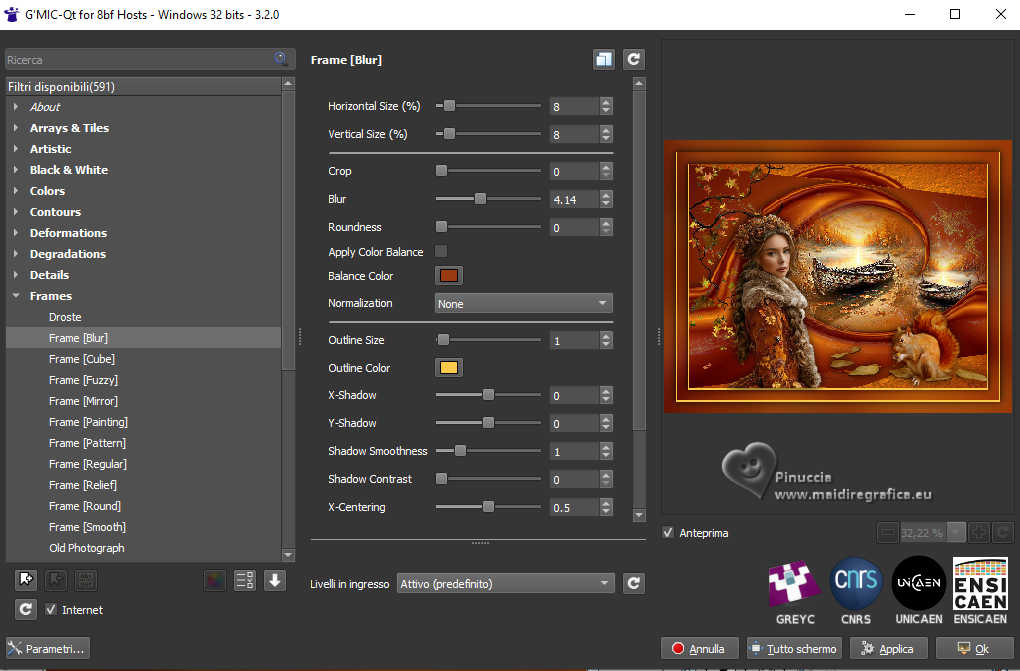The height and width of the screenshot is (671, 1020).
Task: Toggle the Internet checkbox
Action: (x=51, y=610)
